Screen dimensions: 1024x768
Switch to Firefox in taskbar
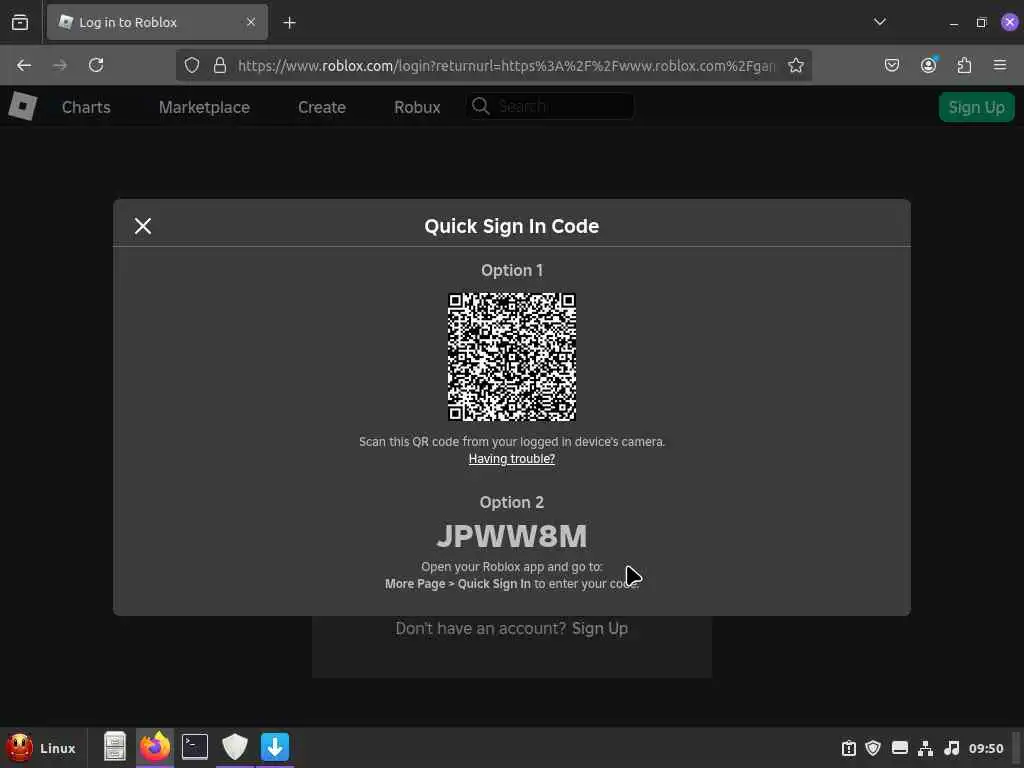click(155, 746)
